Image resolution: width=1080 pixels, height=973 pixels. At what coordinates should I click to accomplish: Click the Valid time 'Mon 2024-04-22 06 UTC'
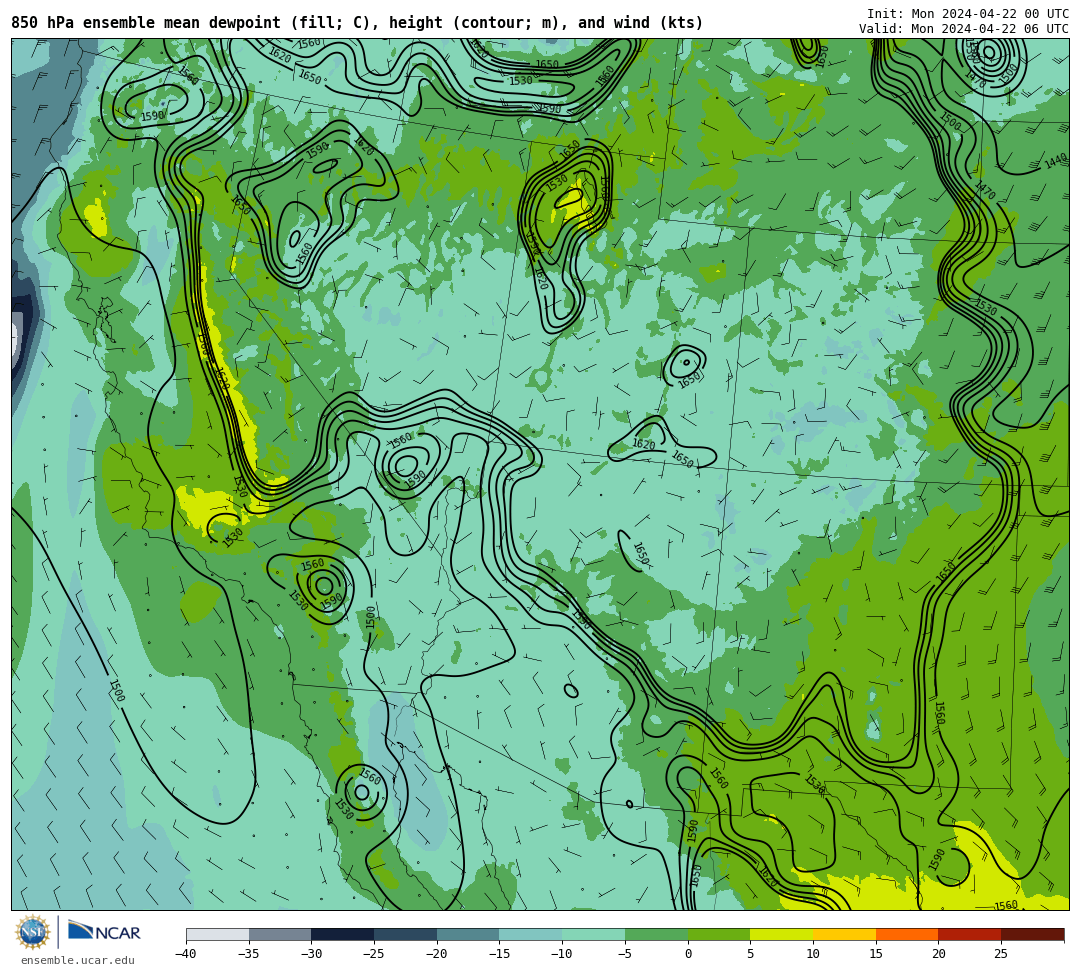pos(990,29)
